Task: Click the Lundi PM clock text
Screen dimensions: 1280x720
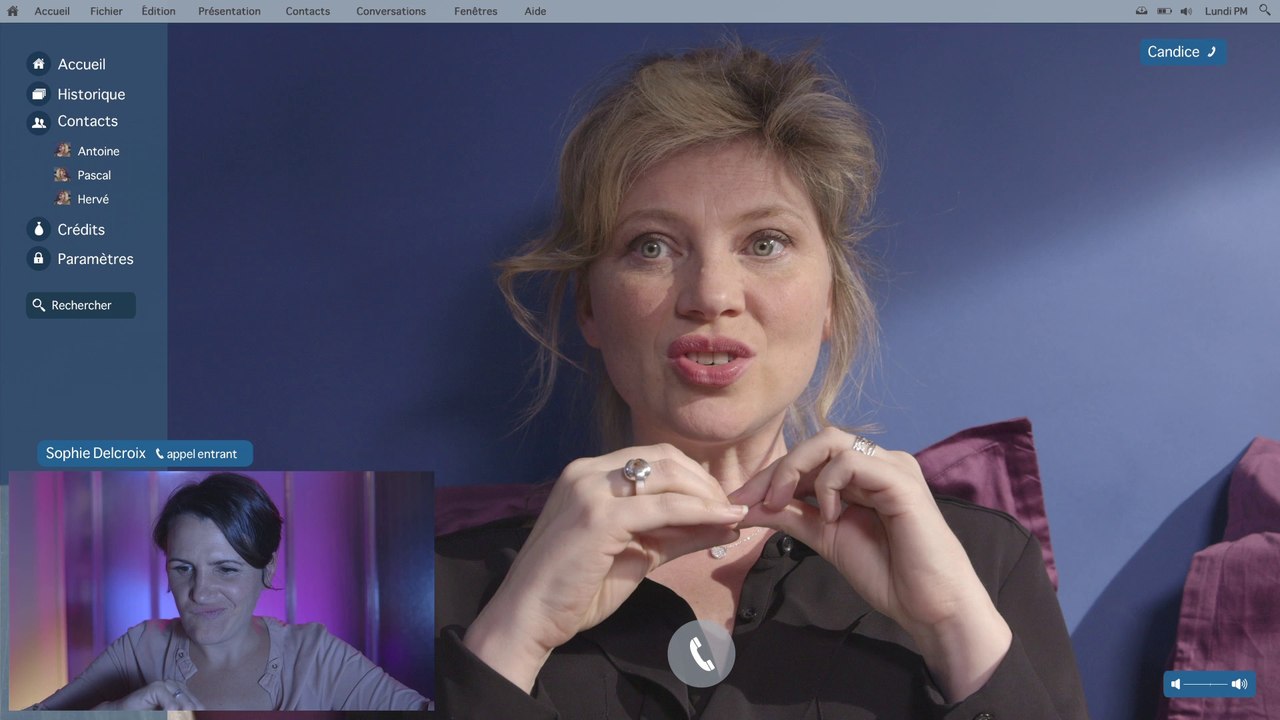Action: [1226, 11]
